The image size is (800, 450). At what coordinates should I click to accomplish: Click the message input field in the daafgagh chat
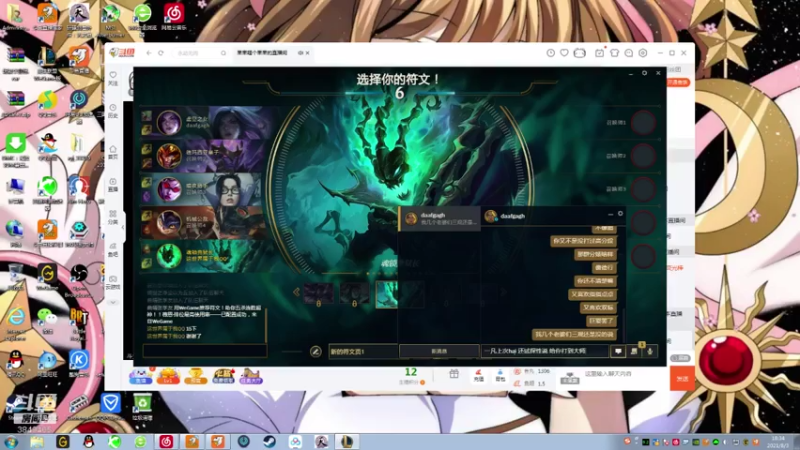click(544, 351)
